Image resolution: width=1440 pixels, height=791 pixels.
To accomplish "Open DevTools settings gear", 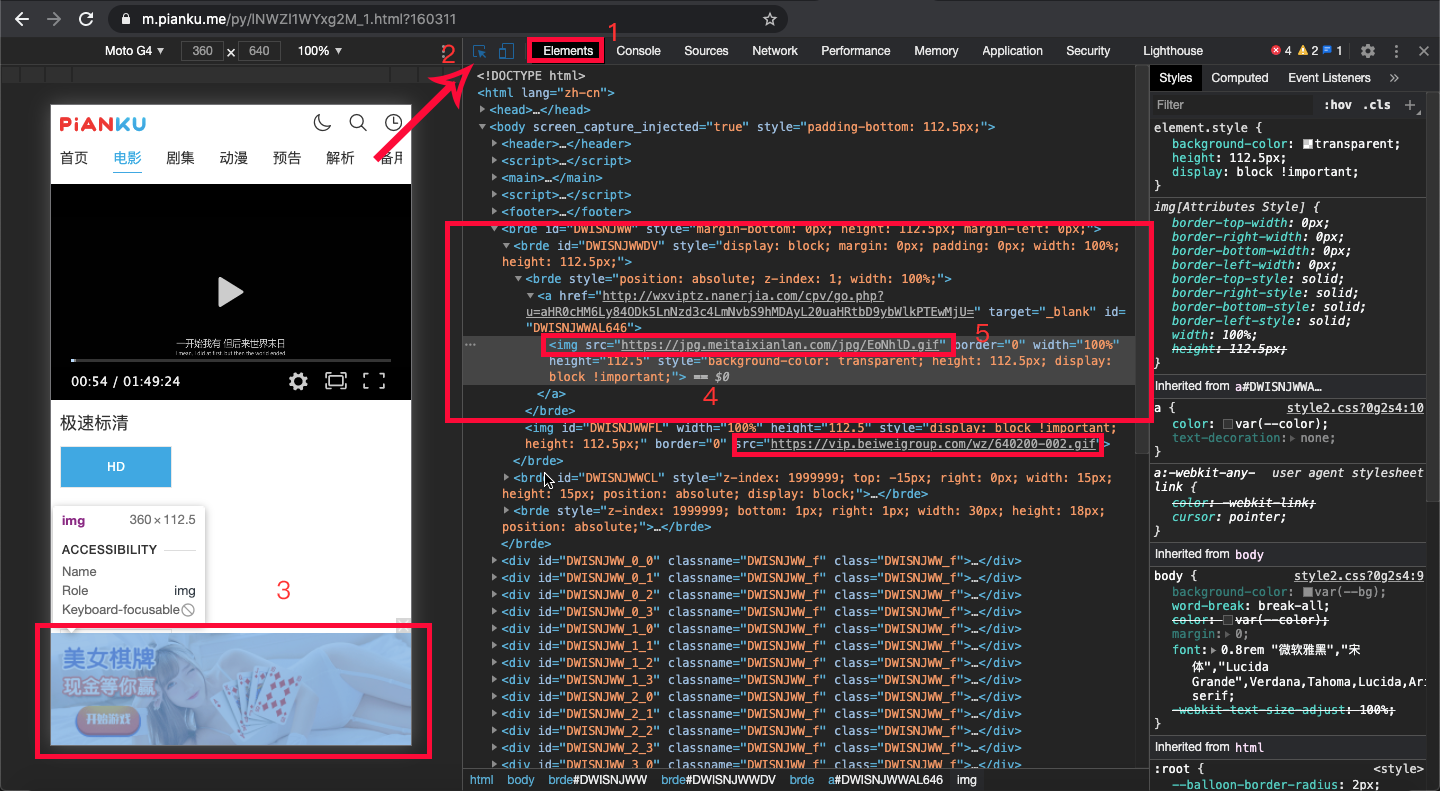I will coord(1368,51).
